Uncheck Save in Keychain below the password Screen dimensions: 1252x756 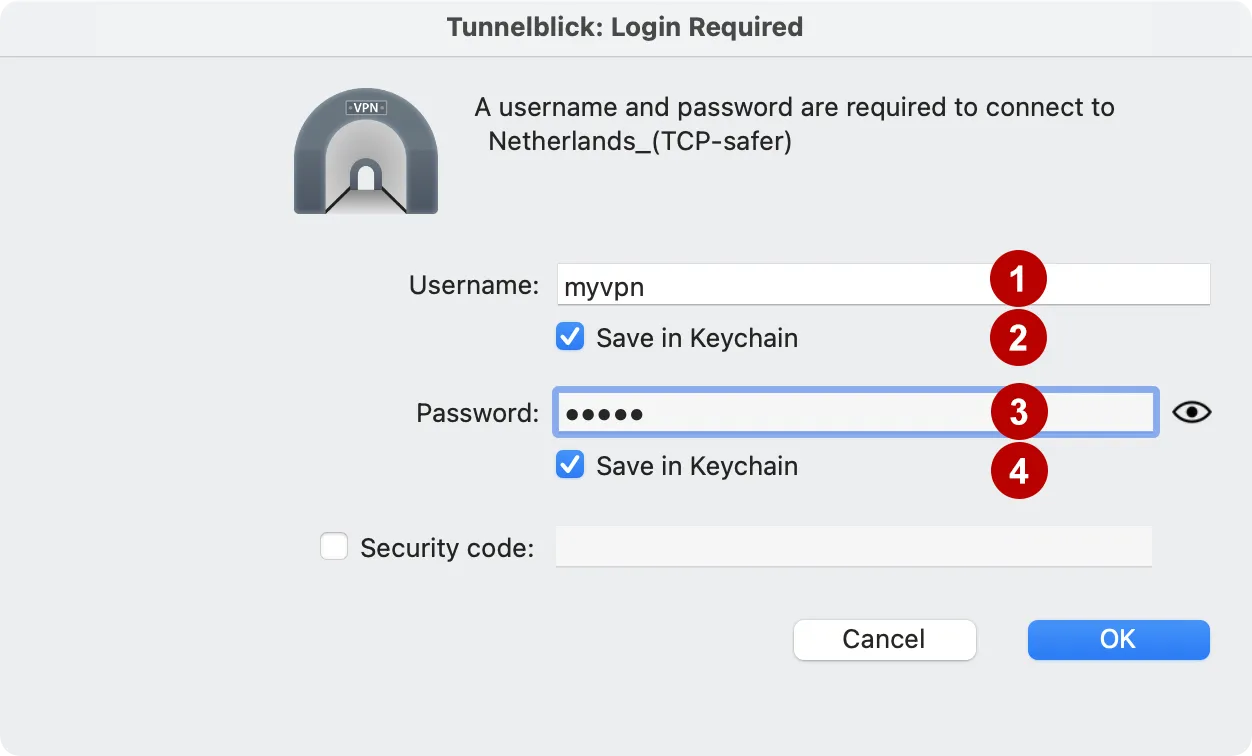[569, 465]
